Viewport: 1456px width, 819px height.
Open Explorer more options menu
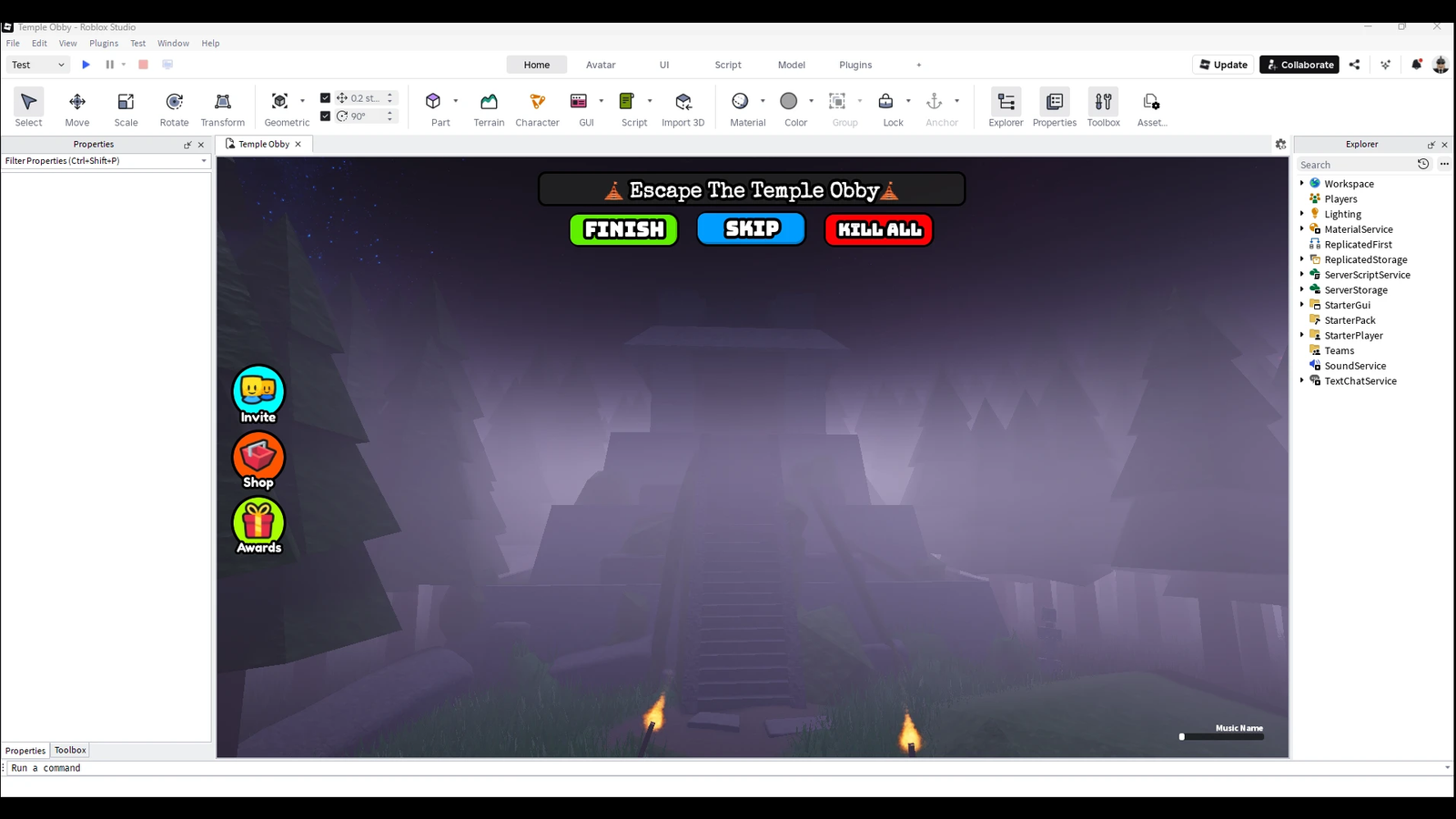(x=1444, y=164)
